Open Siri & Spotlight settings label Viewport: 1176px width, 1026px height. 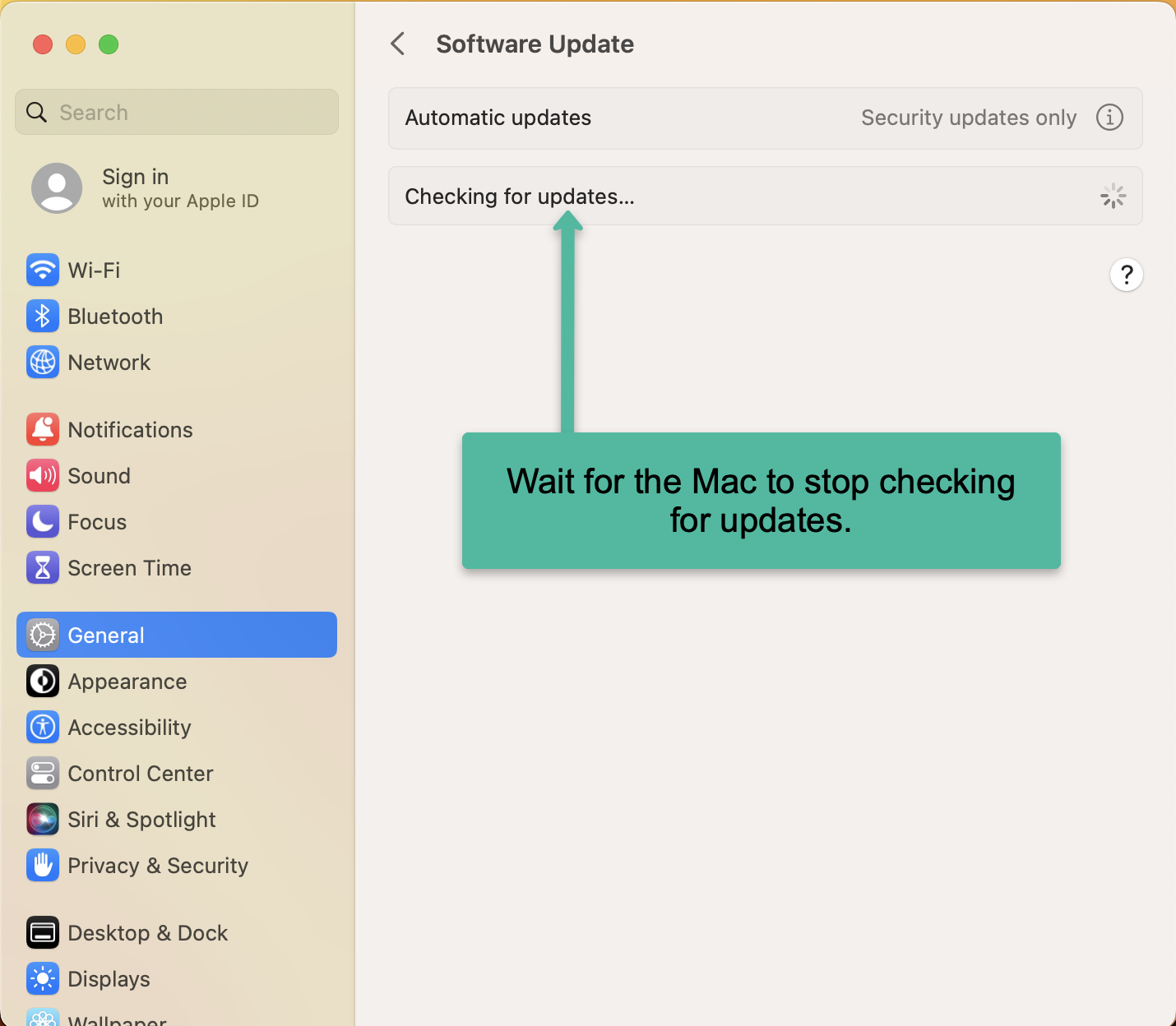(141, 820)
